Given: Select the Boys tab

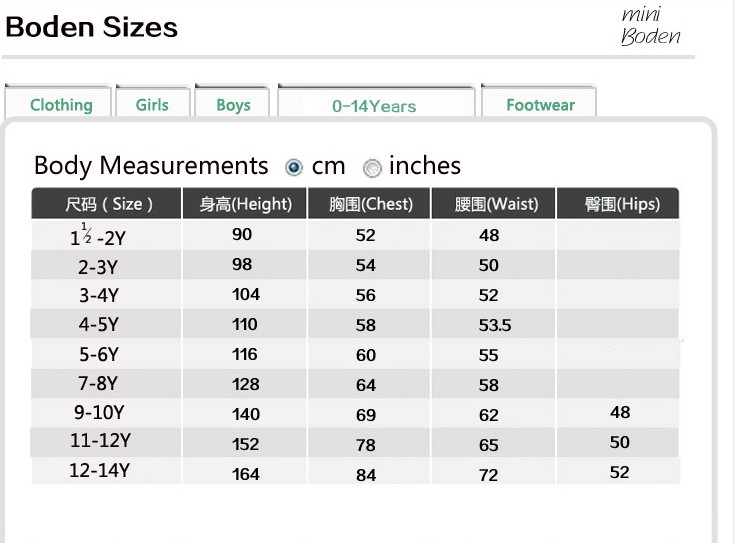Looking at the screenshot, I should click(232, 102).
